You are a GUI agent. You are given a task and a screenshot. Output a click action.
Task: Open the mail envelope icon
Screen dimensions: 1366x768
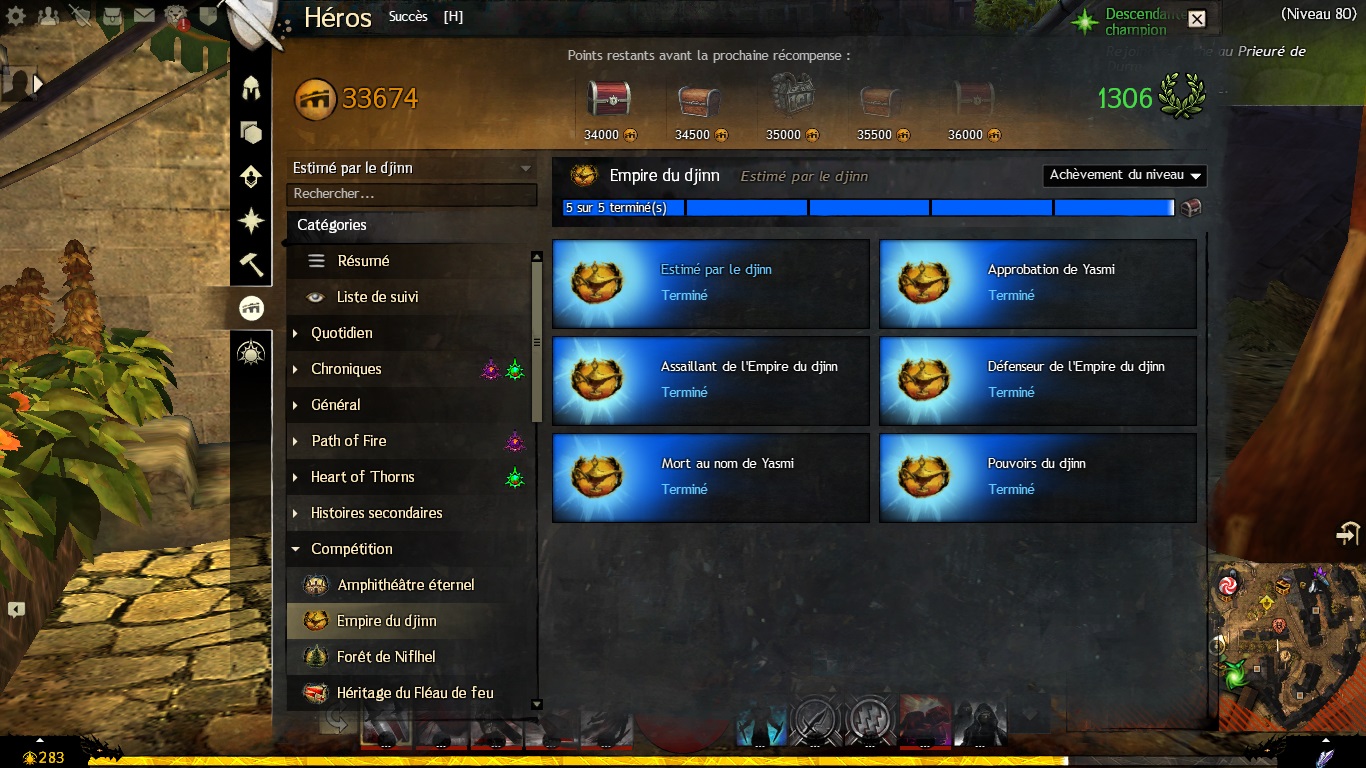pyautogui.click(x=145, y=15)
